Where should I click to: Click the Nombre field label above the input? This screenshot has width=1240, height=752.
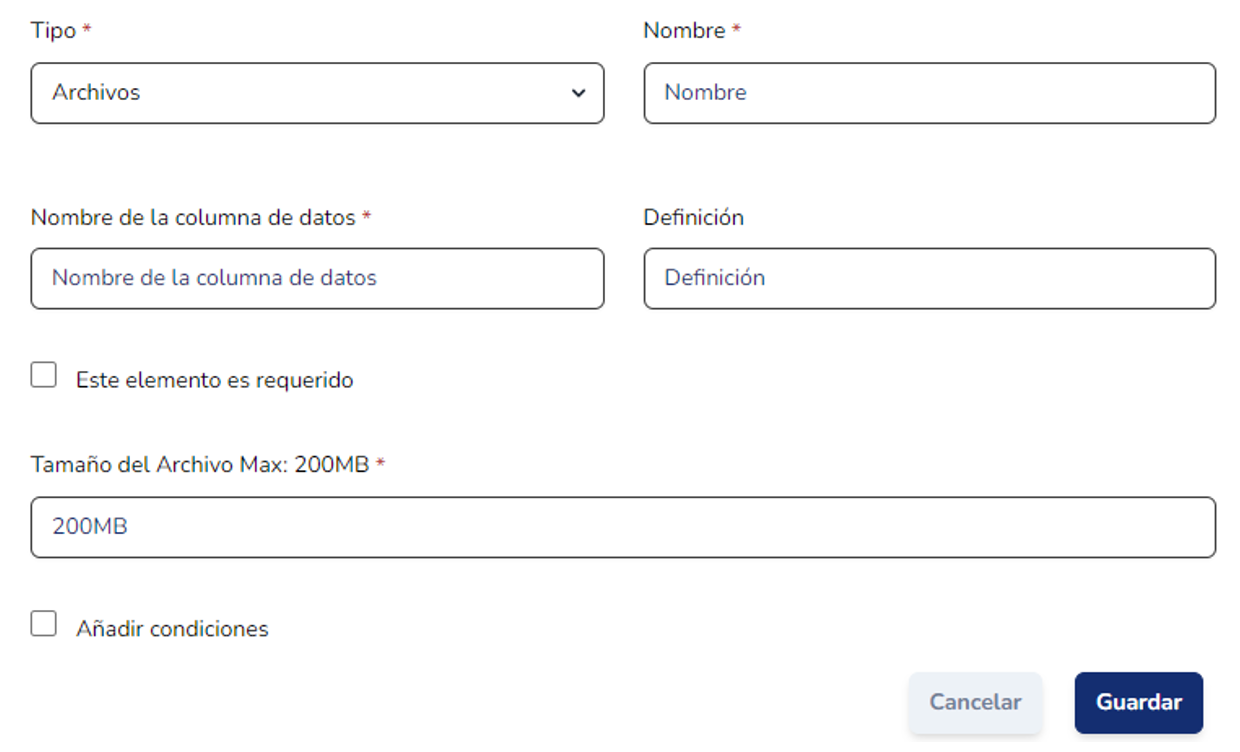[x=684, y=31]
